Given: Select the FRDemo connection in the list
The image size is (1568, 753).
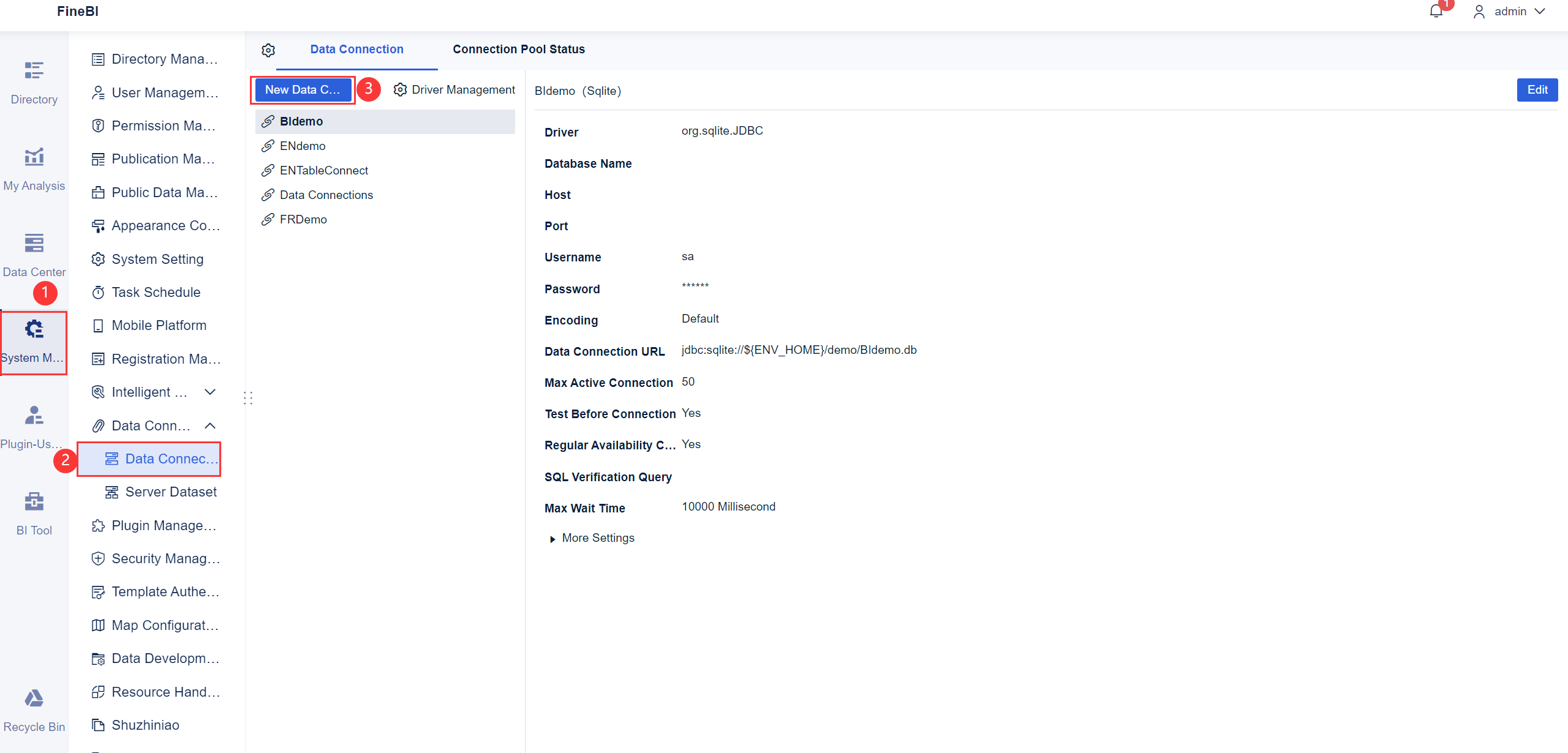Looking at the screenshot, I should [x=303, y=219].
